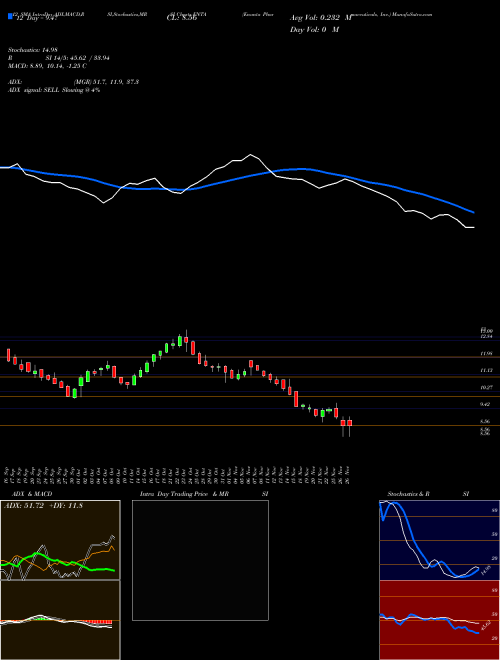Click the ADX (MGR) 51.7, 11.9, 37.8 line
The height and width of the screenshot is (660, 500).
(73, 82)
